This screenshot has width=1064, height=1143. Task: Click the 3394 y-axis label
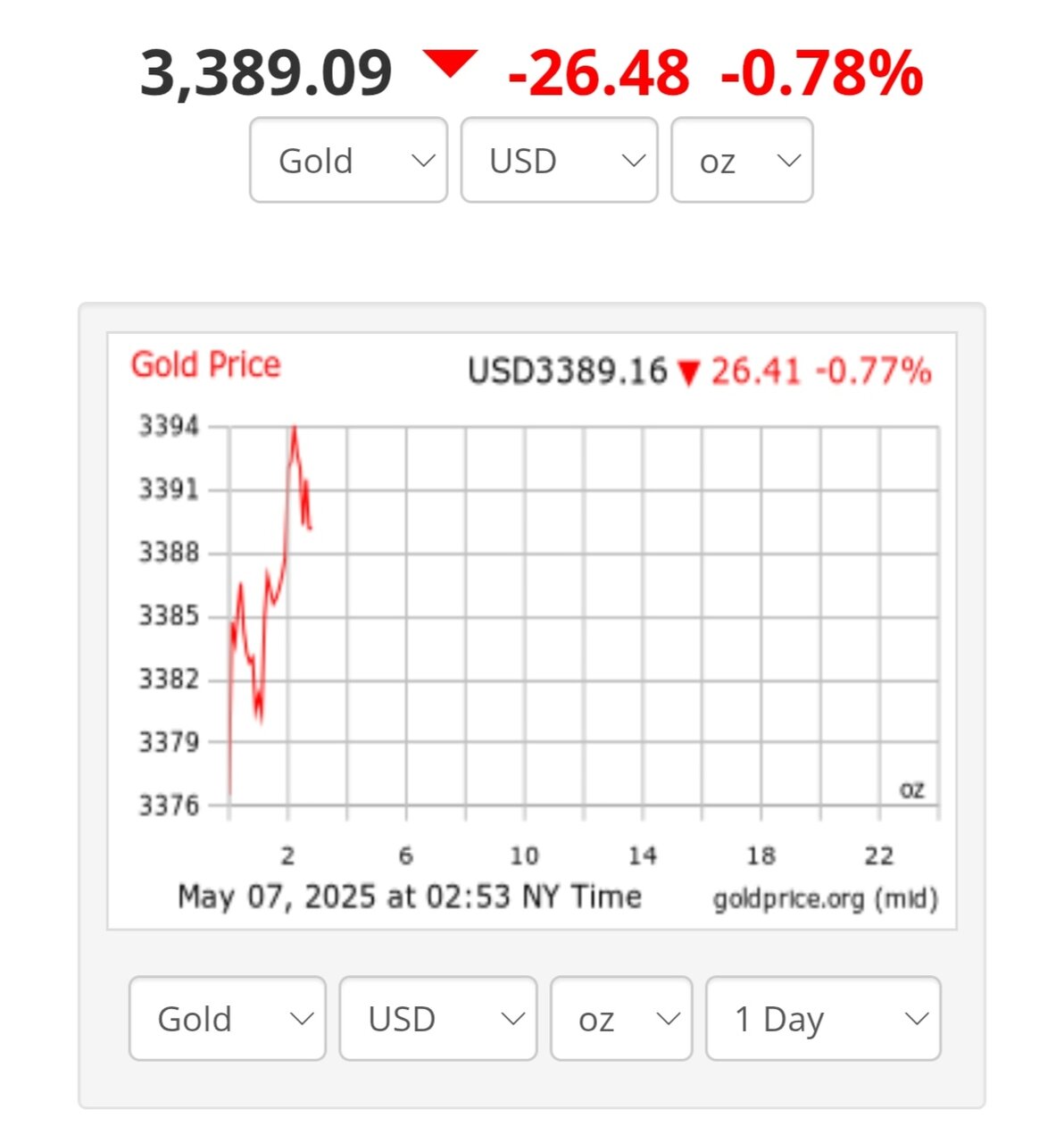pos(168,427)
